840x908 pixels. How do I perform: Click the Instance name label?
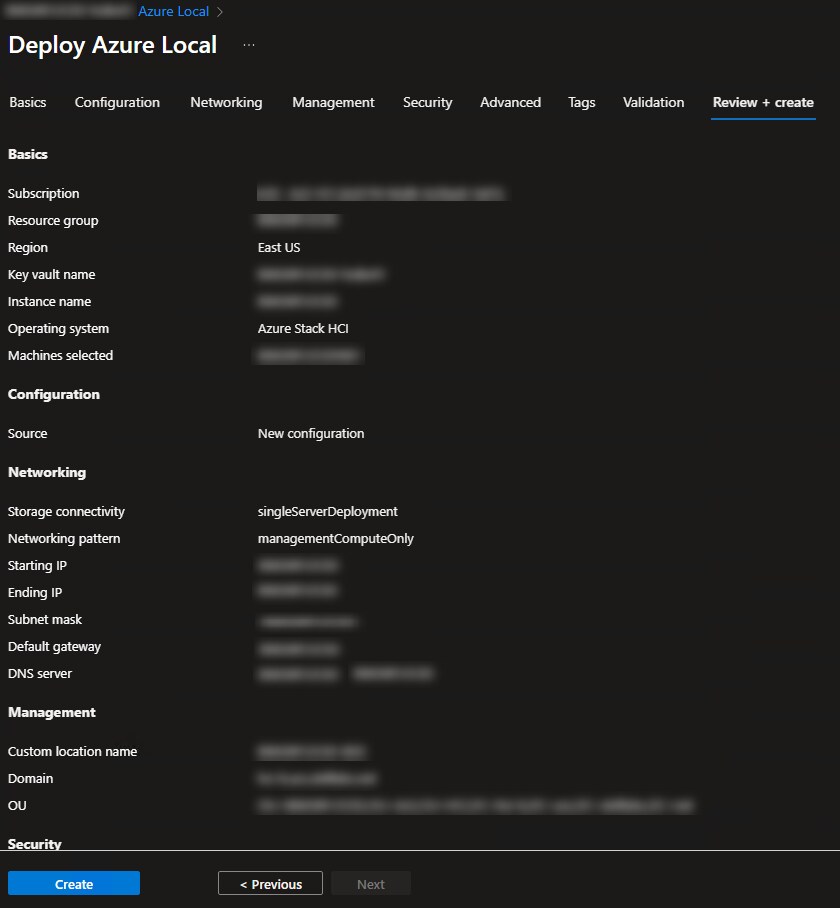click(x=49, y=302)
